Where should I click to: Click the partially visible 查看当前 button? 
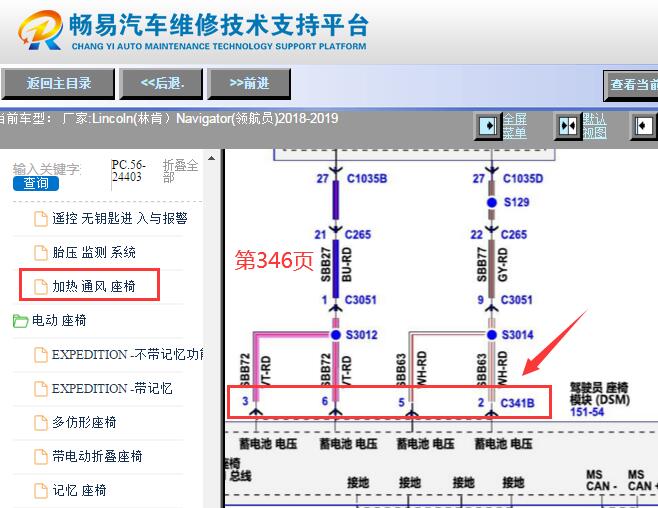coord(631,85)
